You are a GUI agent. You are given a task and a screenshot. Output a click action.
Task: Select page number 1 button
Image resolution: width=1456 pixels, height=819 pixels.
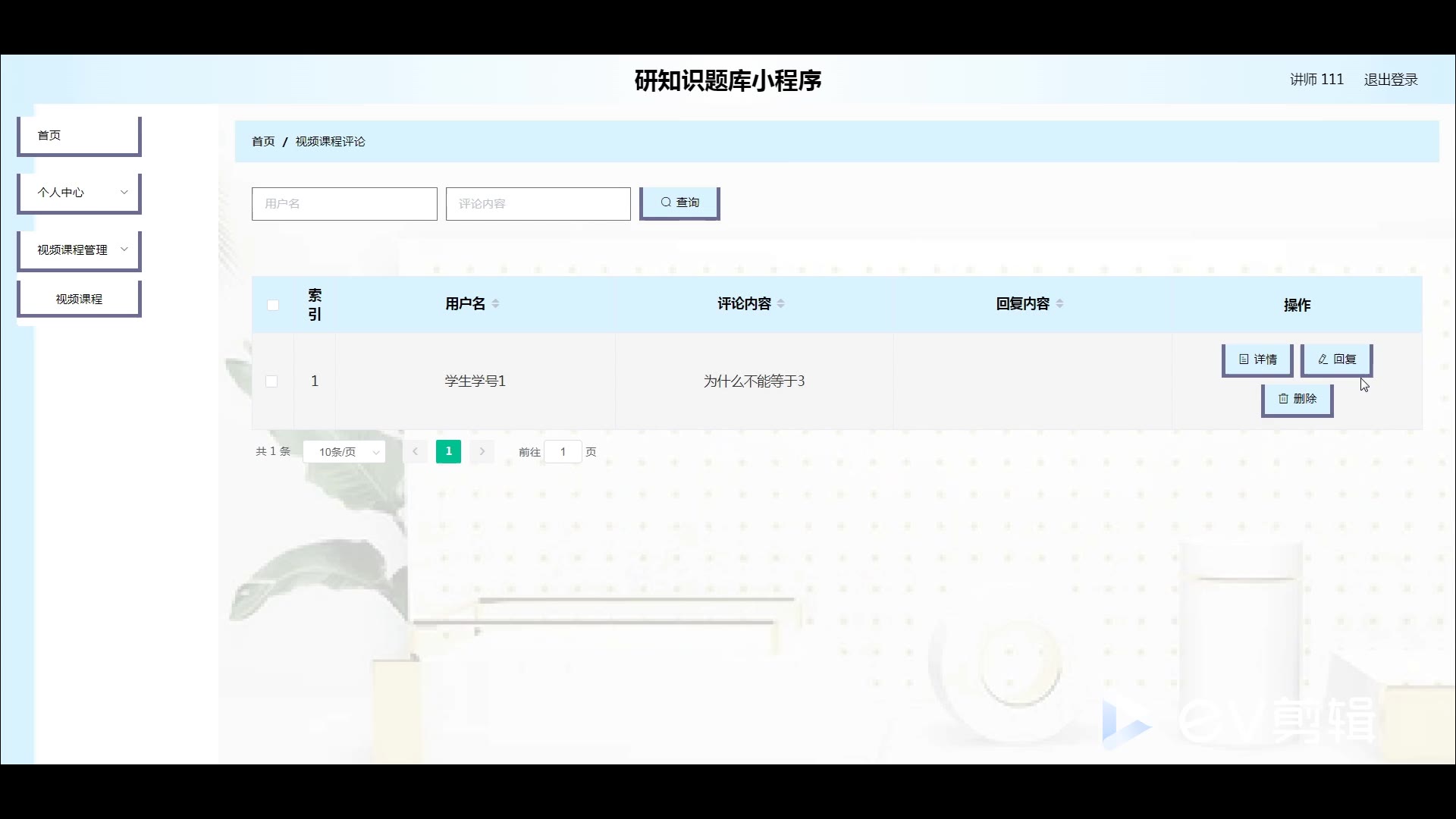pyautogui.click(x=448, y=452)
